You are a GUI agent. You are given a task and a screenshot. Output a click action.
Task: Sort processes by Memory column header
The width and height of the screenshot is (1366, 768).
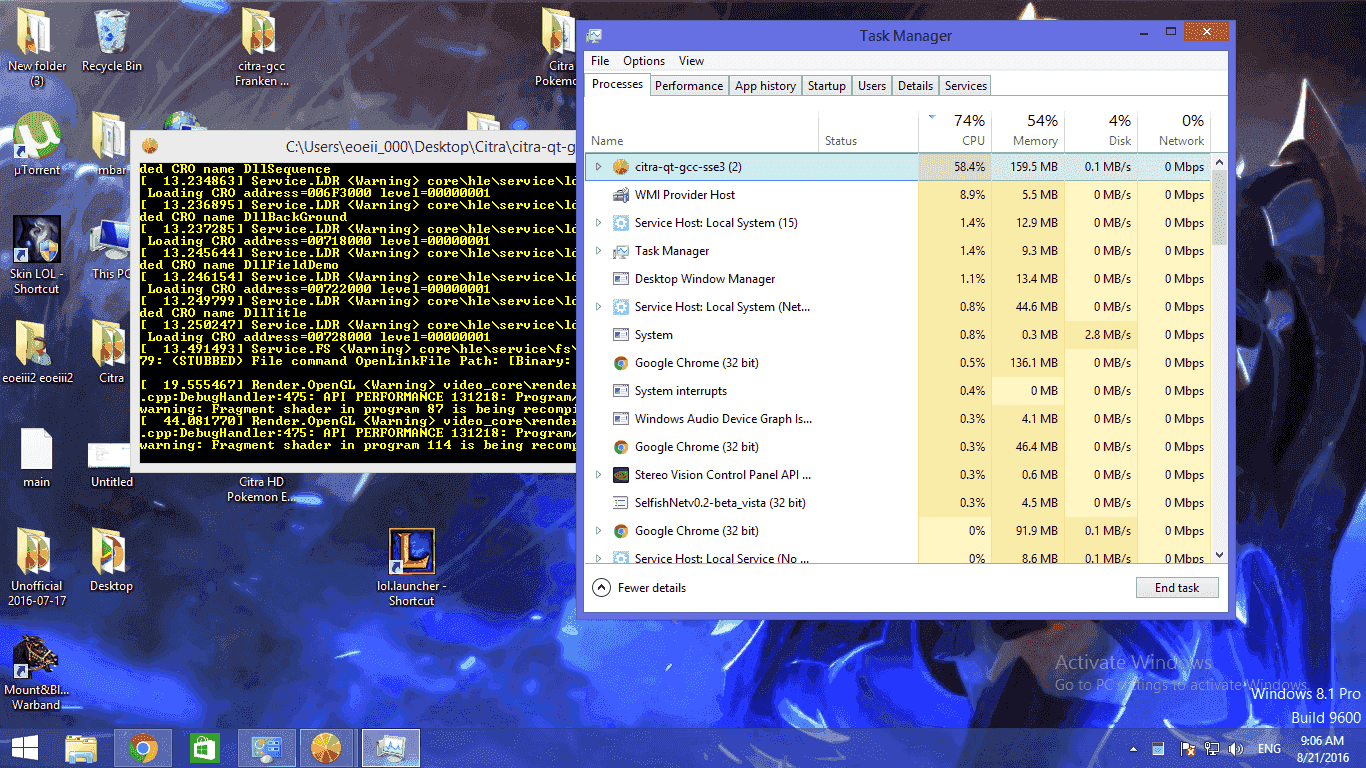click(x=1028, y=130)
